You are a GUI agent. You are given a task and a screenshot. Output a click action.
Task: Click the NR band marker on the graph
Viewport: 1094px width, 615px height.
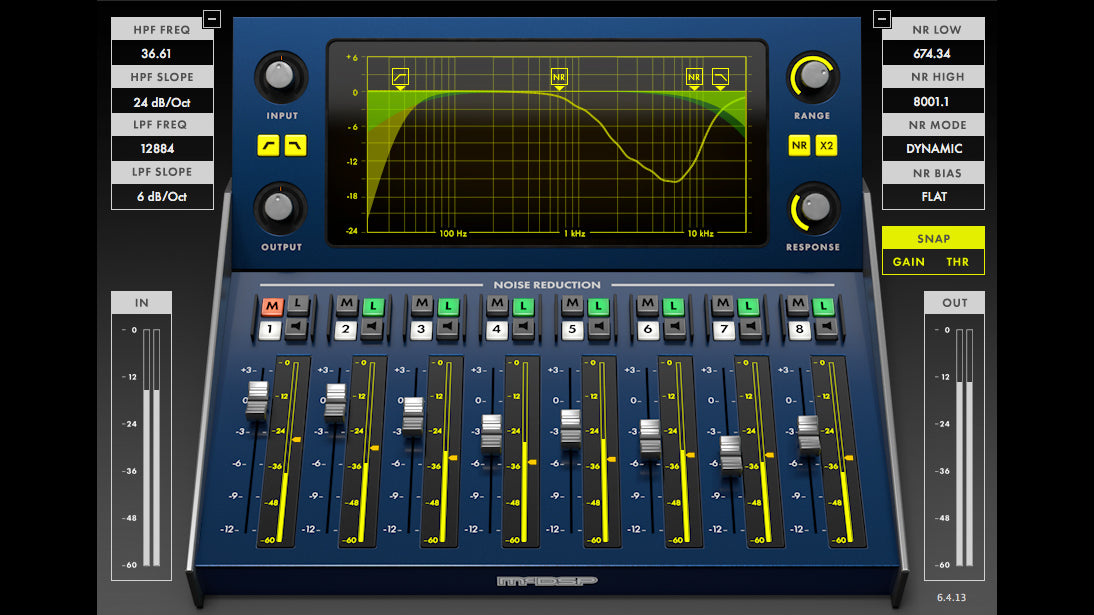click(x=559, y=74)
